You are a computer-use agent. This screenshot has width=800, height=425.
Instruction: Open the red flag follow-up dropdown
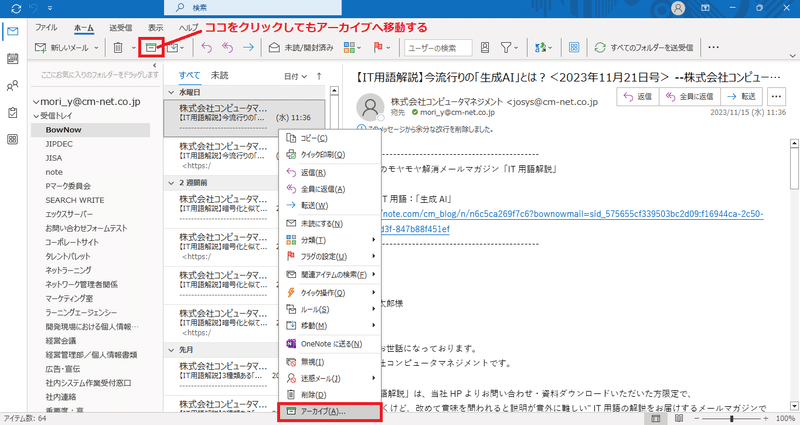click(382, 47)
